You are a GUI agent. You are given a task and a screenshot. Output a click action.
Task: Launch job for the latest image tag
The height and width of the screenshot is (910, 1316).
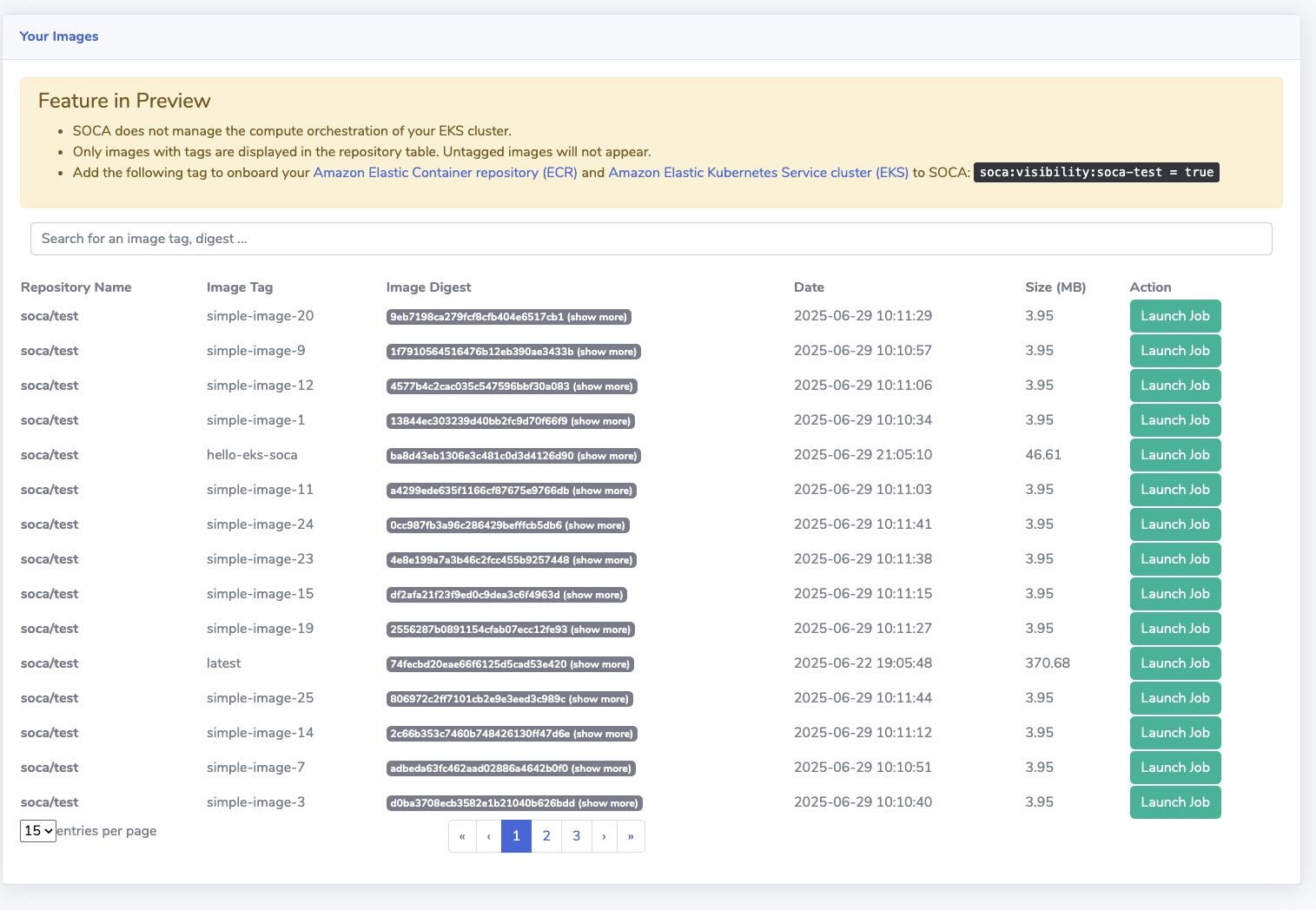tap(1174, 663)
